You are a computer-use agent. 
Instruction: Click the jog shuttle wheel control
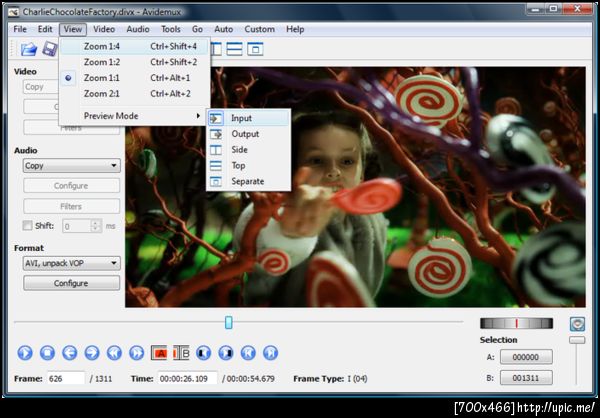pos(516,323)
